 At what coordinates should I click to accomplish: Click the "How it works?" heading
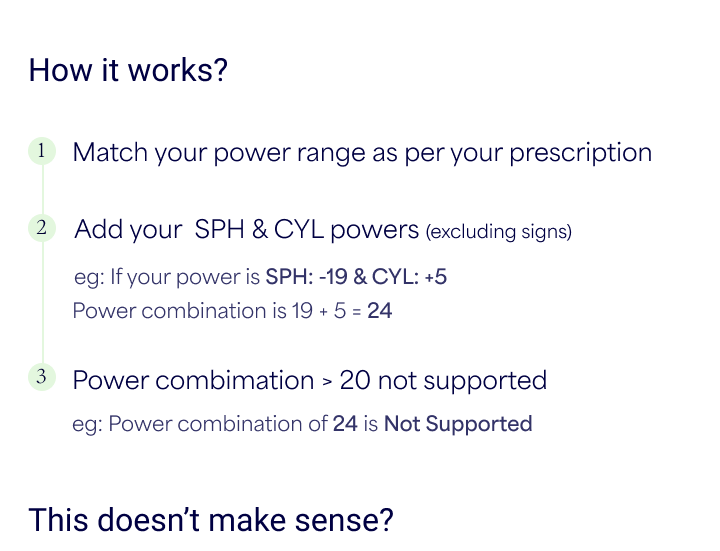128,71
